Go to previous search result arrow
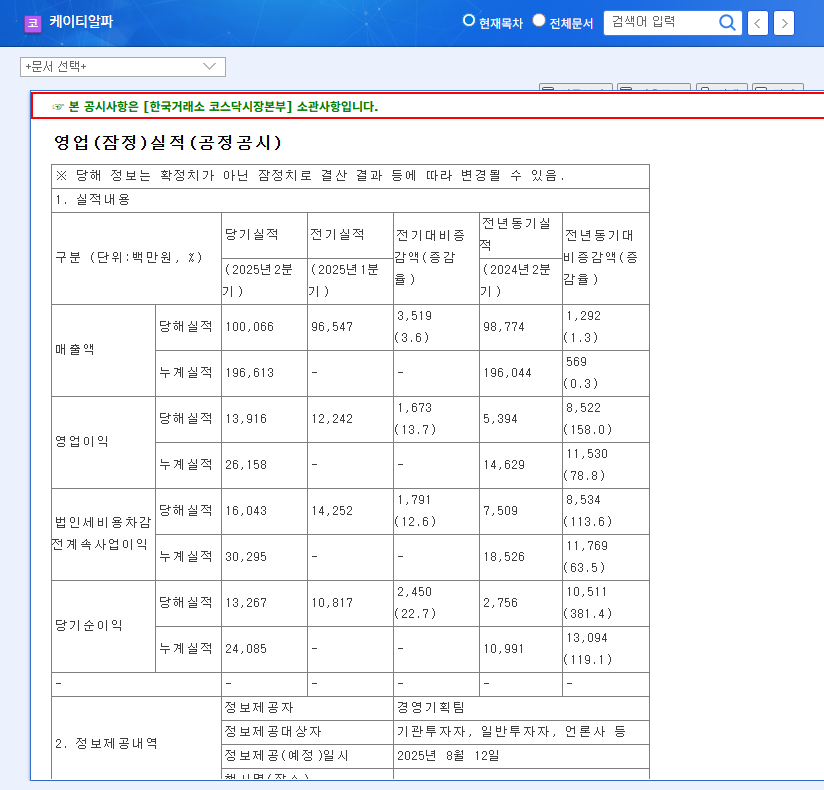 (758, 23)
